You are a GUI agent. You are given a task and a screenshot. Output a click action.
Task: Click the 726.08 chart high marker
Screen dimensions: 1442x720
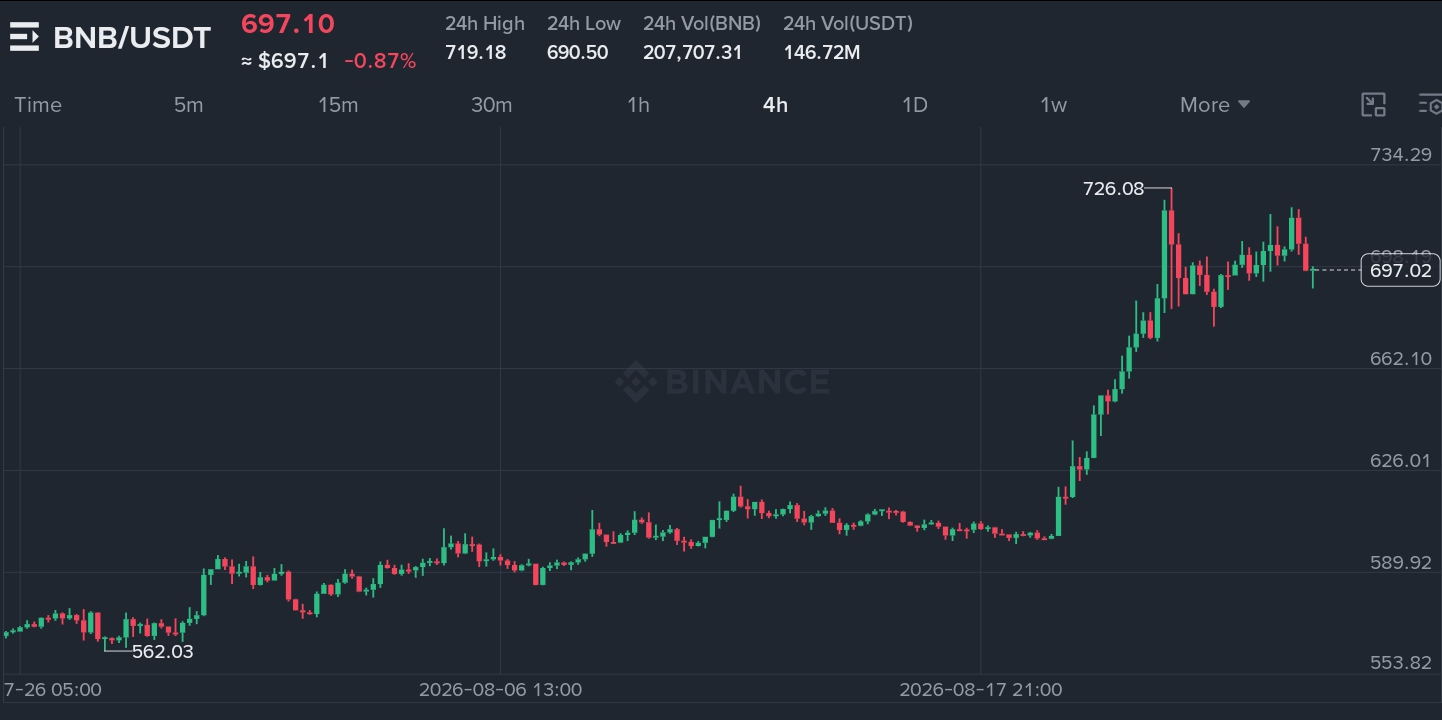pyautogui.click(x=1113, y=188)
